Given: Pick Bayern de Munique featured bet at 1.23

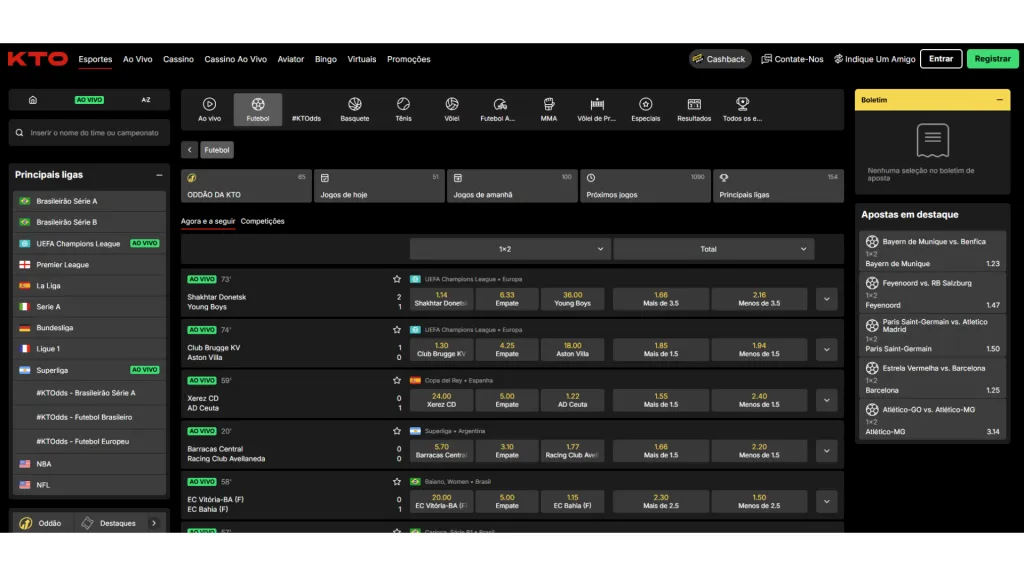Looking at the screenshot, I should (932, 252).
